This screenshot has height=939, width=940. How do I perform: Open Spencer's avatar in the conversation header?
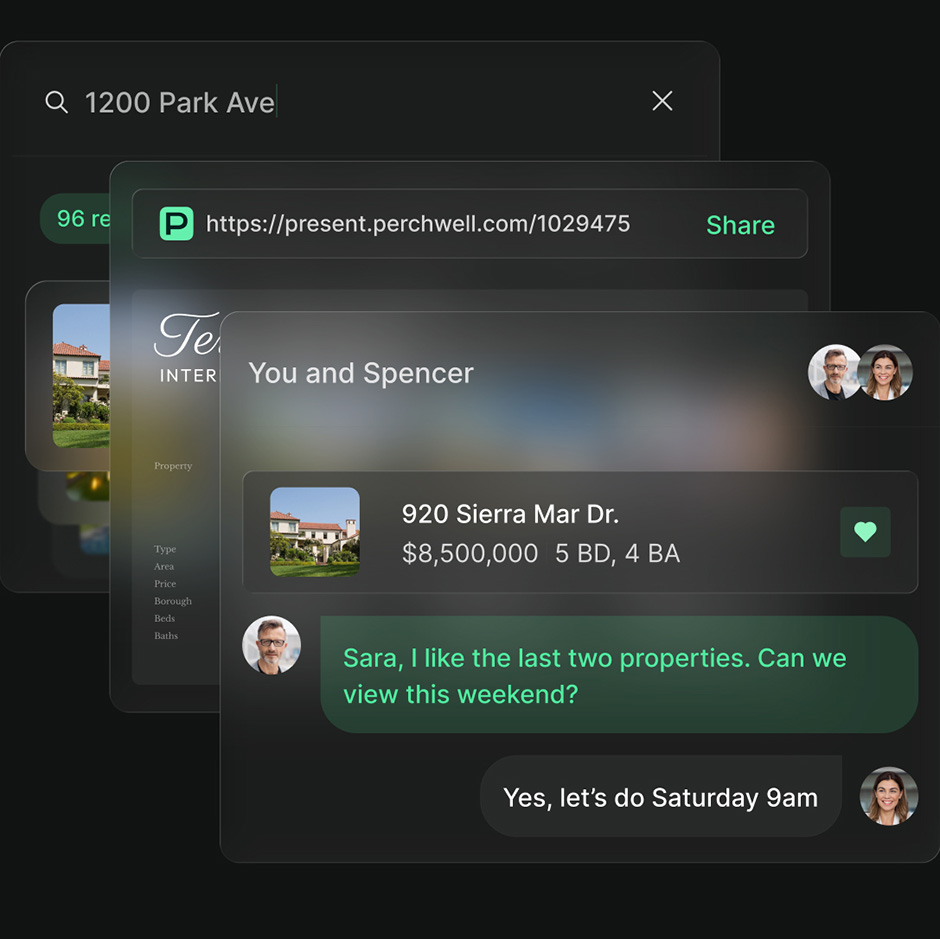(834, 372)
